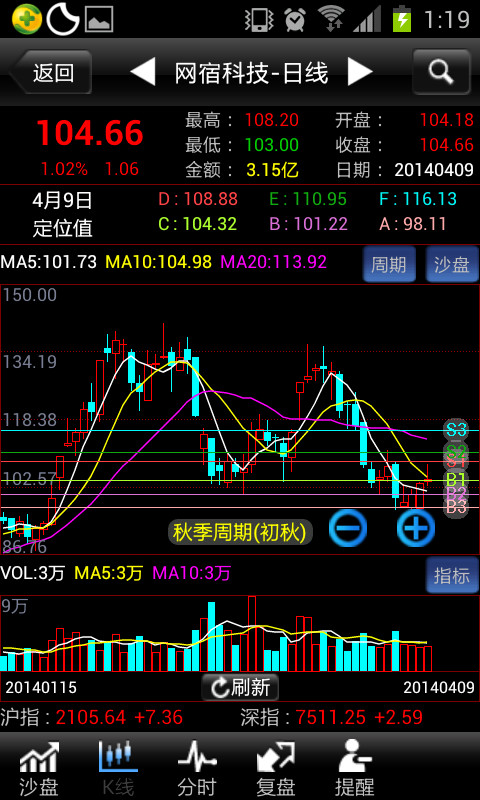
Task: Select the 秋季周期(初秋) cycle label
Action: point(240,533)
